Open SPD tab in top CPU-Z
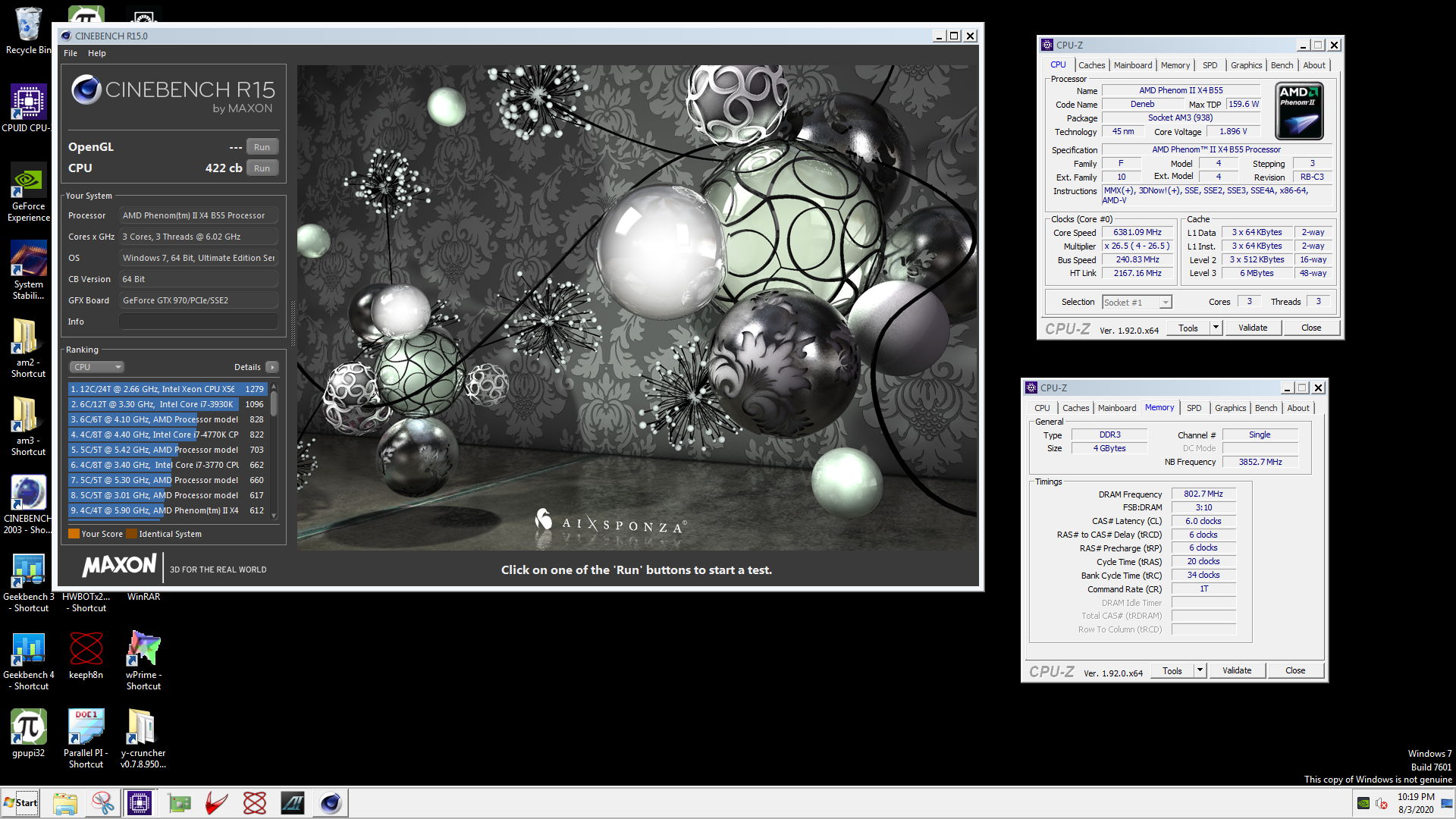 pyautogui.click(x=1210, y=65)
